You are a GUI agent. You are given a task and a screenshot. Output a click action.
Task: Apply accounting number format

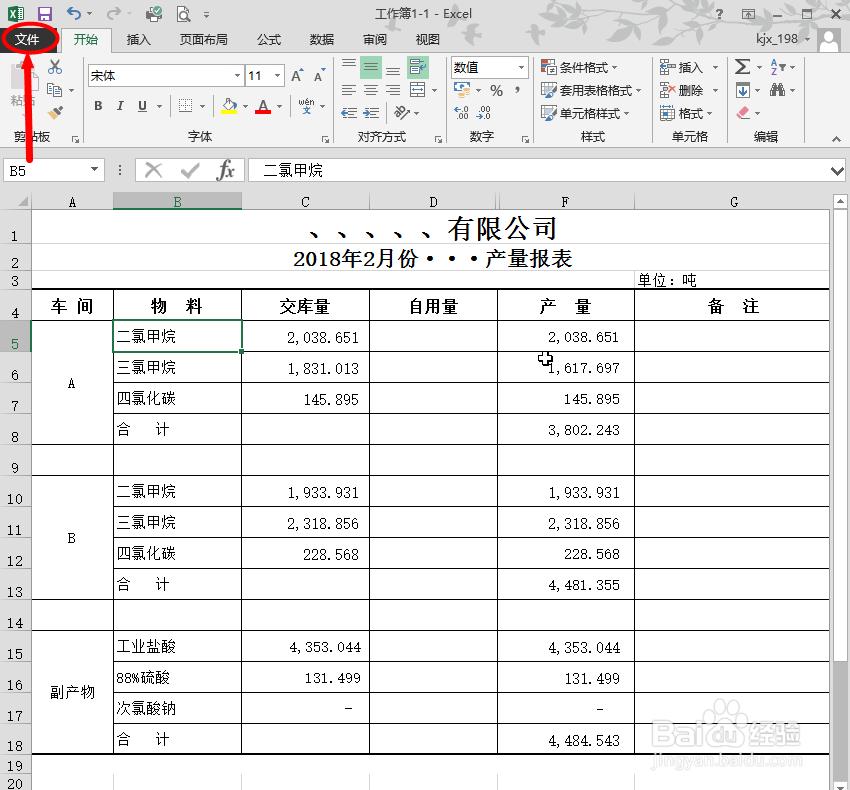pos(462,90)
